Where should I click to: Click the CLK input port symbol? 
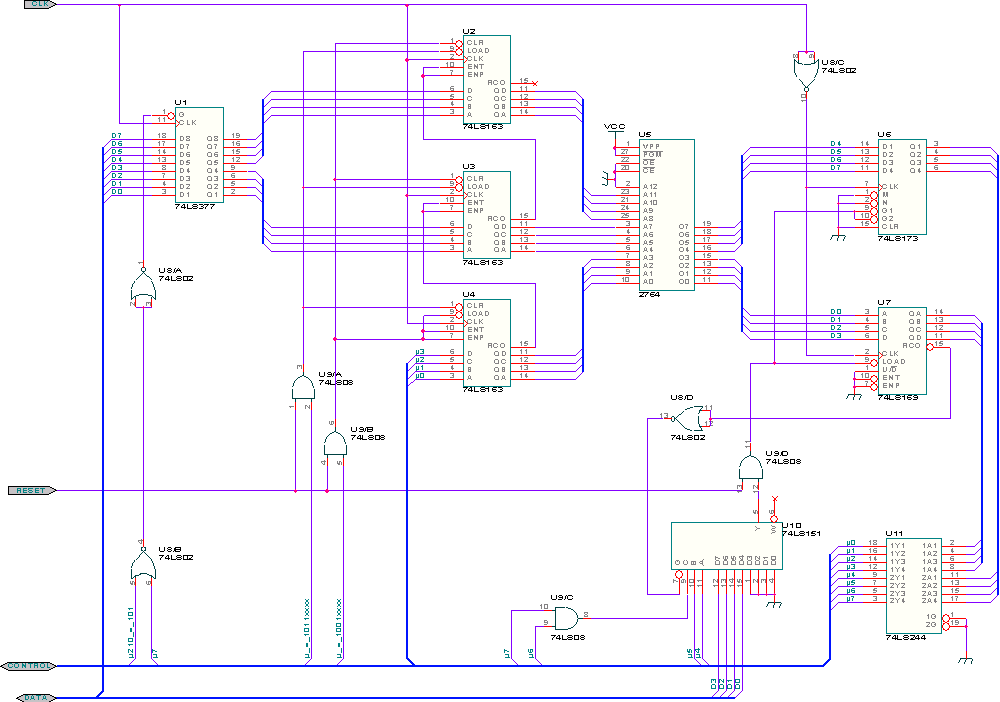click(41, 4)
